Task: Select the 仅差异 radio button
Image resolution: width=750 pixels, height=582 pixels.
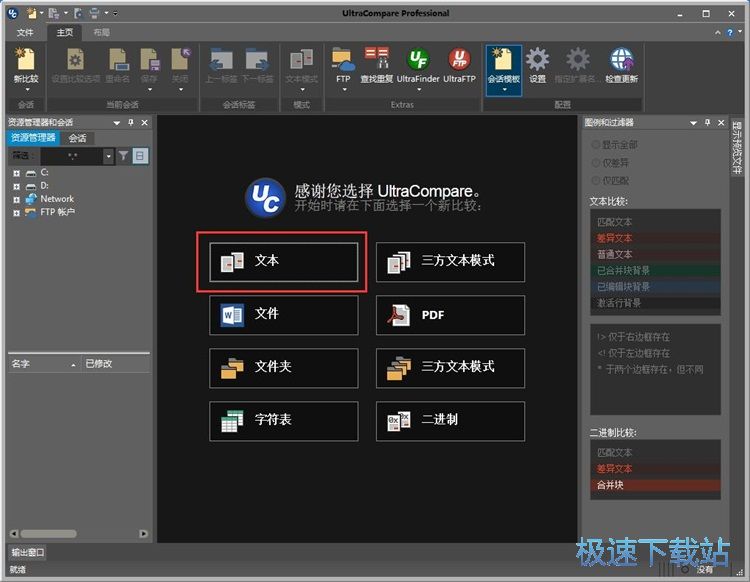Action: tap(596, 163)
